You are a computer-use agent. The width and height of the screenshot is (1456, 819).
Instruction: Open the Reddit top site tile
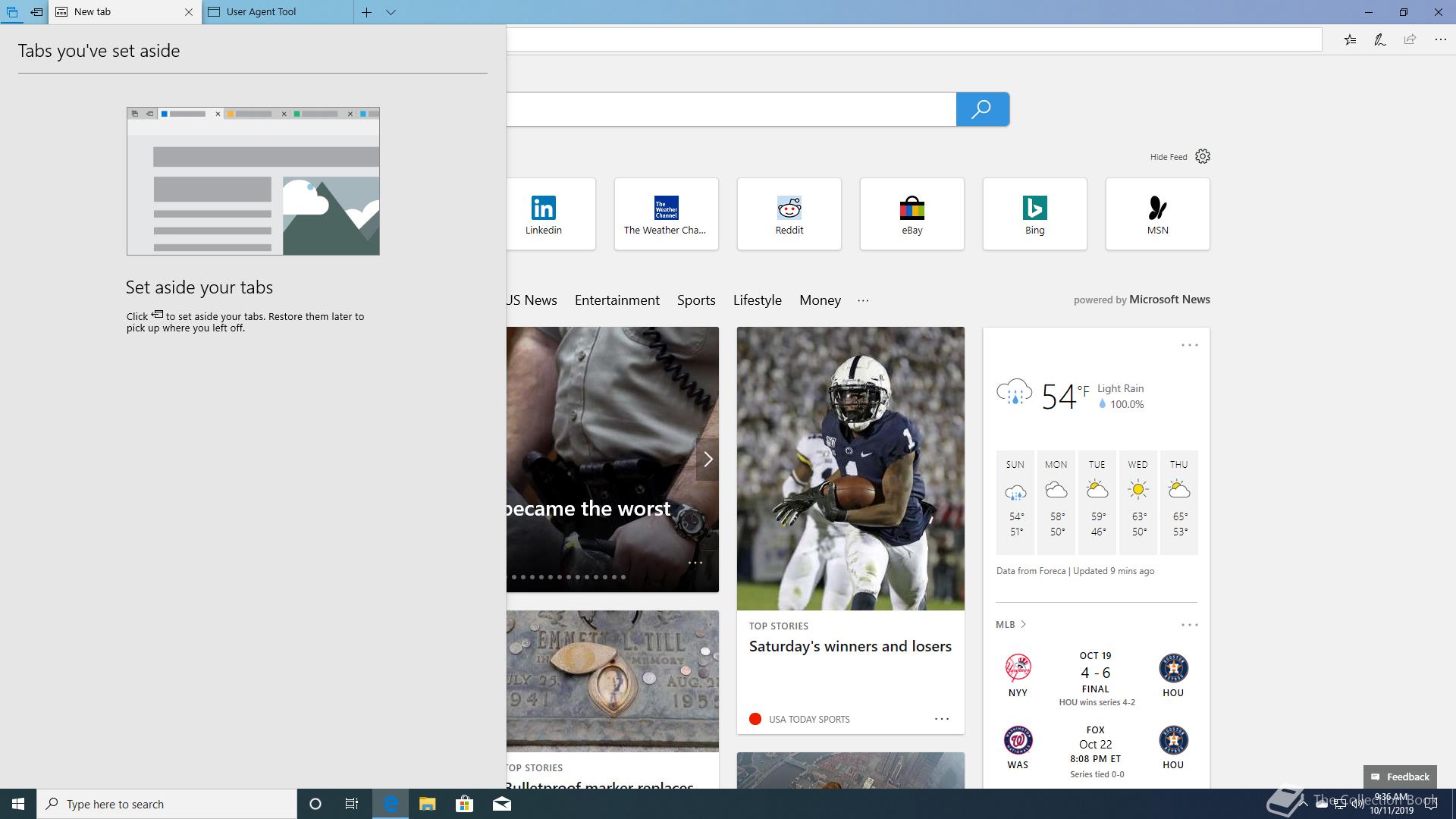point(789,214)
